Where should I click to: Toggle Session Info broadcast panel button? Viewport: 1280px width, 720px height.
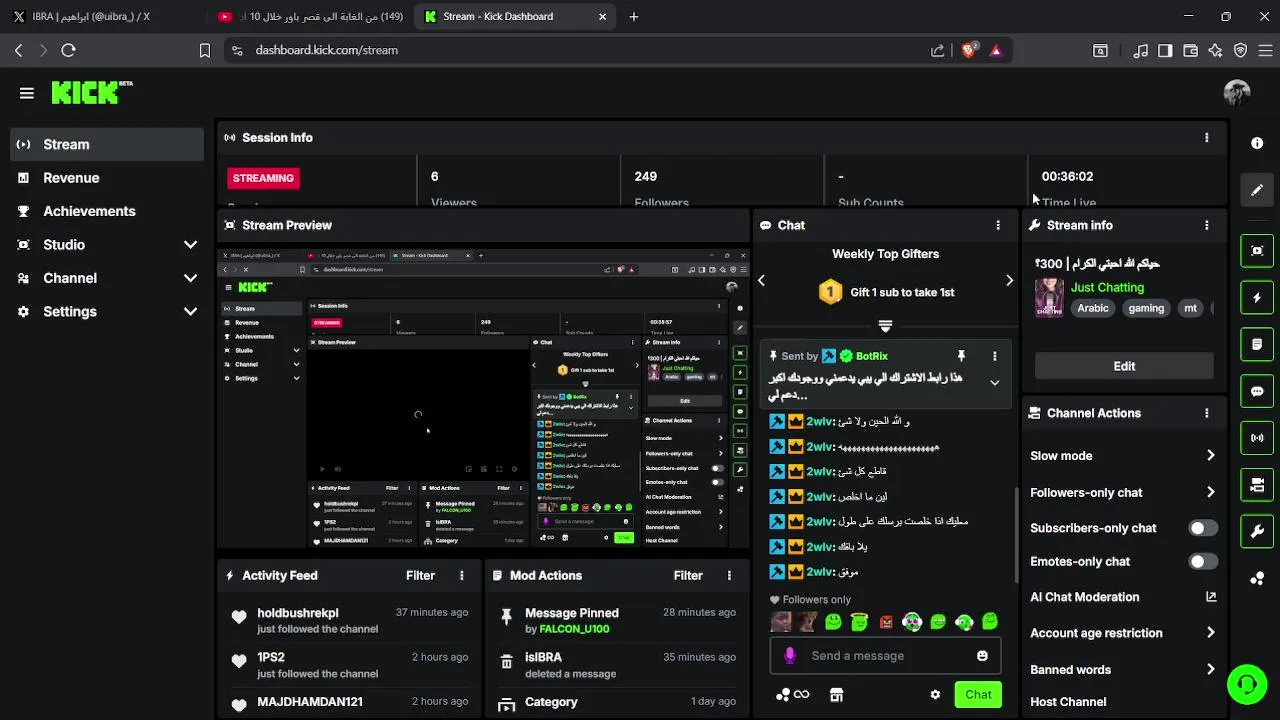click(x=1257, y=438)
